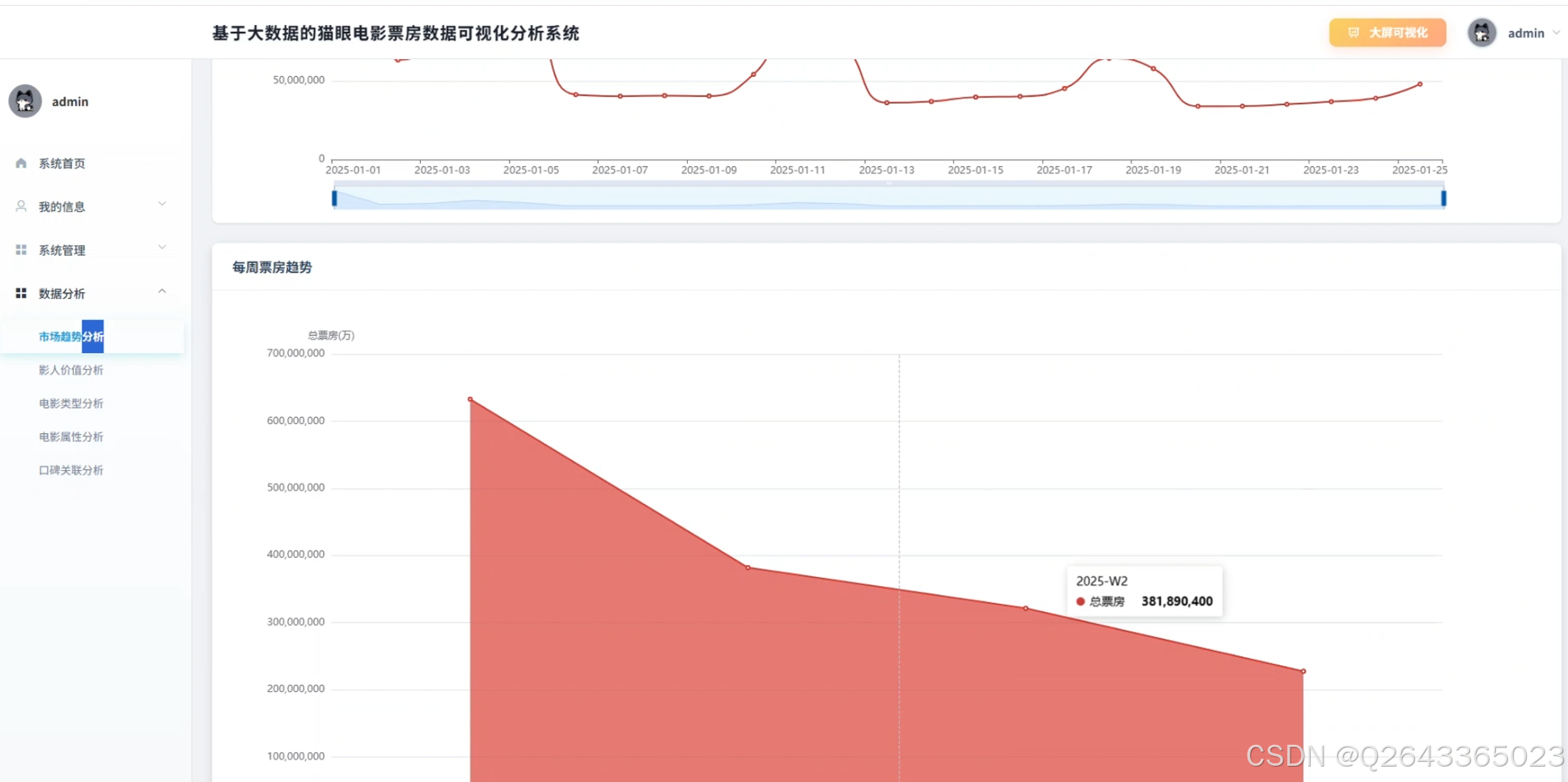Screen dimensions: 1568x782
Task: Click the sidebar admin profile avatar
Action: pos(25,101)
